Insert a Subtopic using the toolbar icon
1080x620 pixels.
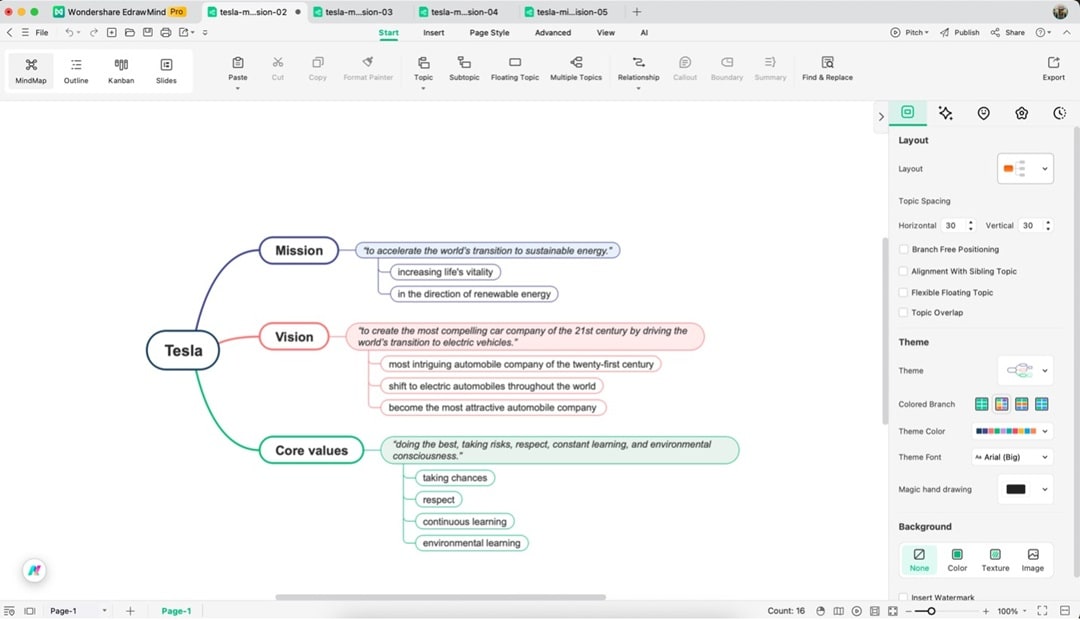[464, 70]
